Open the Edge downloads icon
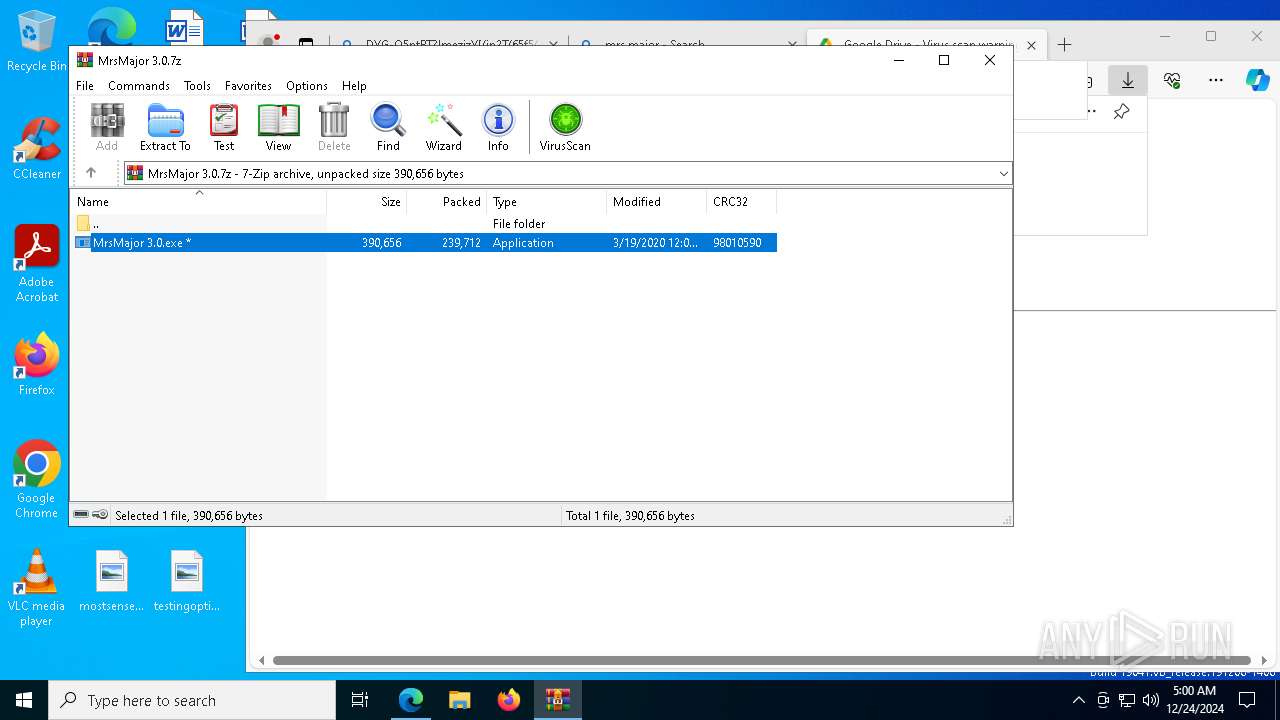 coord(1128,80)
